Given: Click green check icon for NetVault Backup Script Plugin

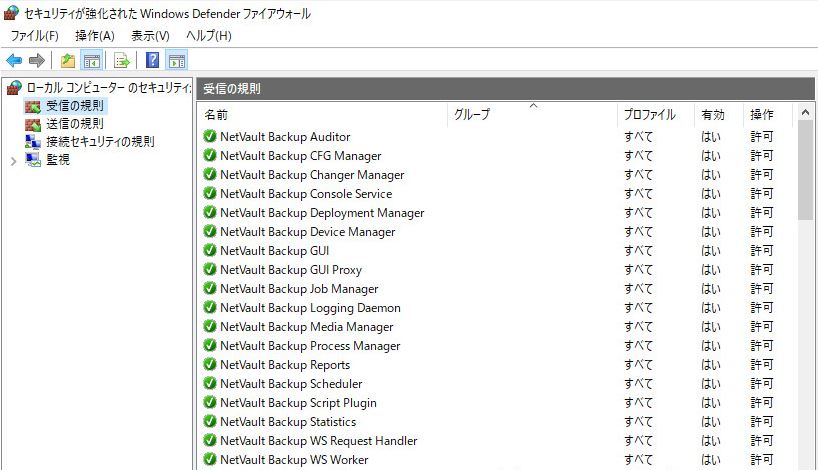Looking at the screenshot, I should point(210,403).
